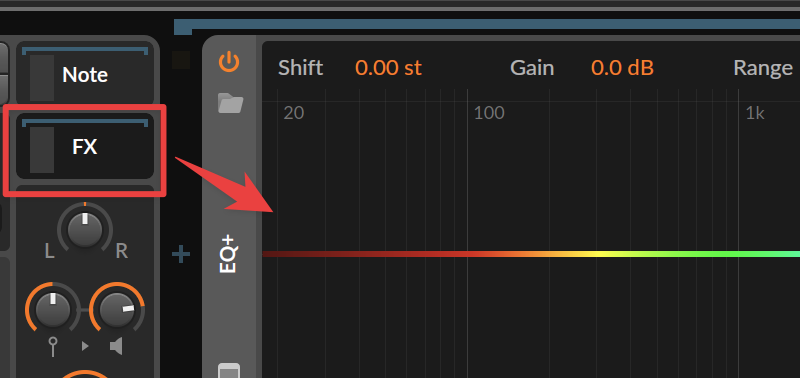Open the FX slot highlighted in red
Screen dimensions: 800x378
[85, 146]
